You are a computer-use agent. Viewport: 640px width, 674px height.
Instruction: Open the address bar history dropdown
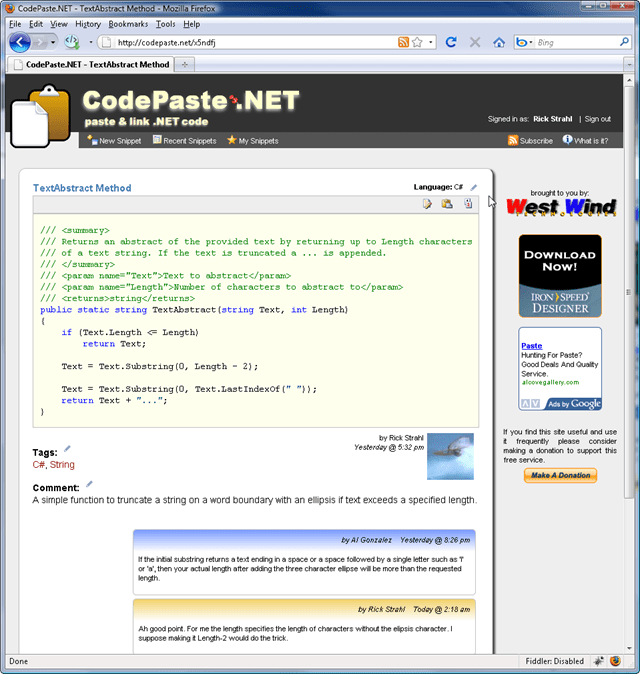point(430,42)
